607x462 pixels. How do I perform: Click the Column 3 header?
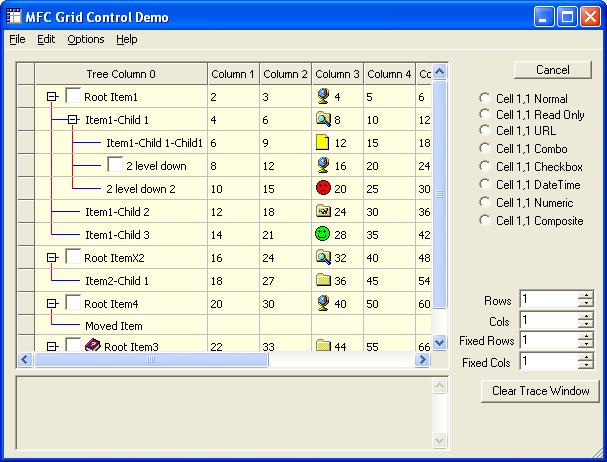click(x=337, y=74)
